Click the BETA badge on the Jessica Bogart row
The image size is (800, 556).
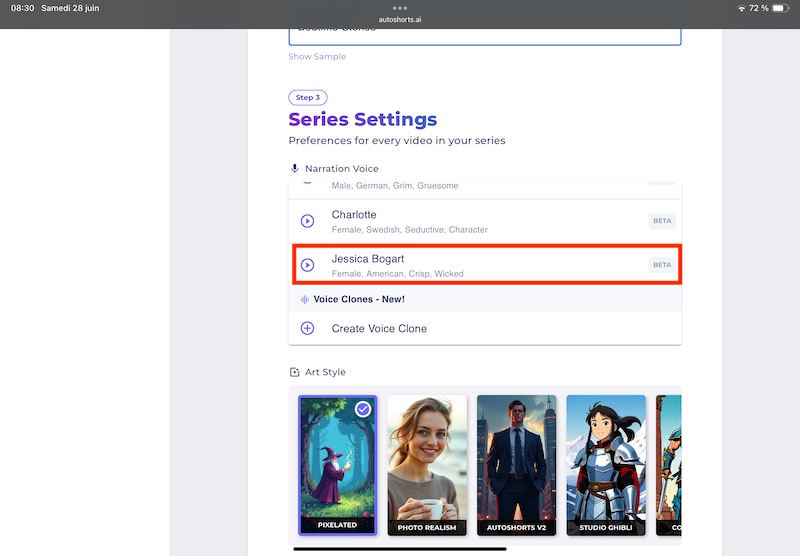coord(662,265)
